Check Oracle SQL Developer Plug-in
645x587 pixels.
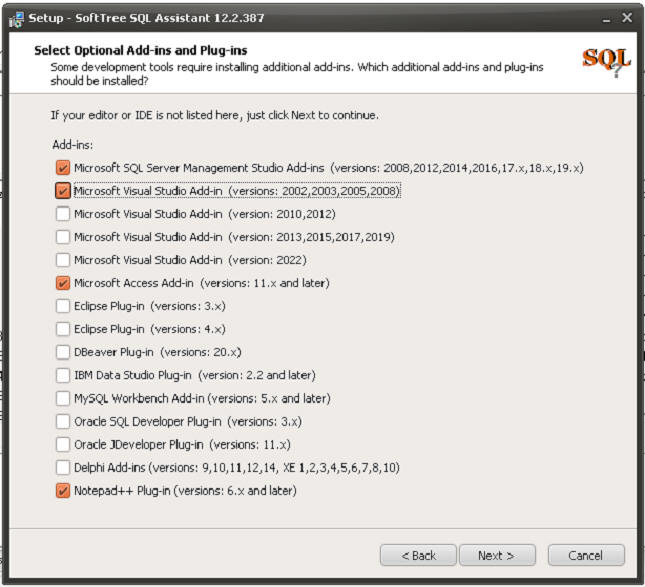point(63,421)
